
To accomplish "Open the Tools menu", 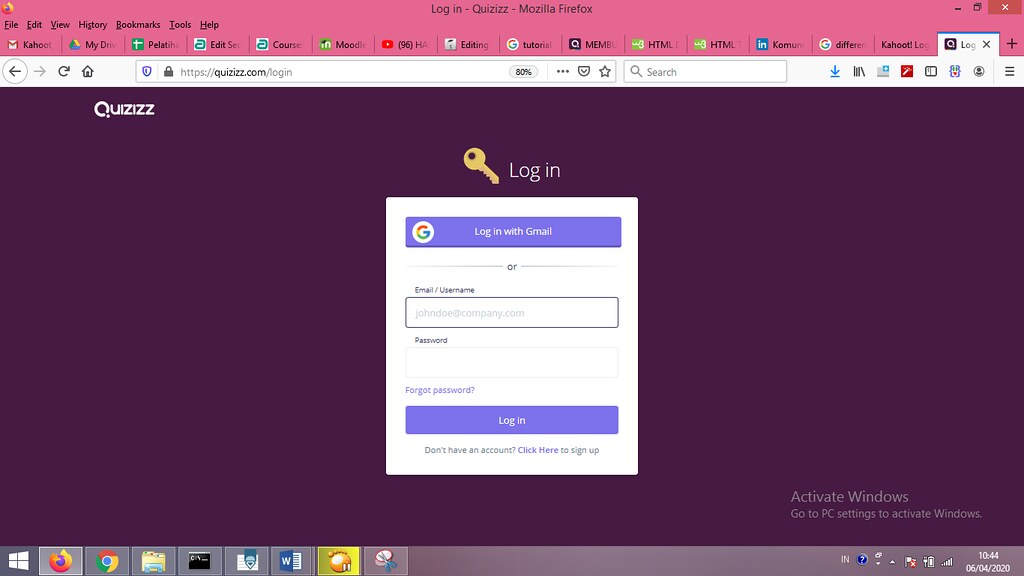I will click(x=180, y=25).
